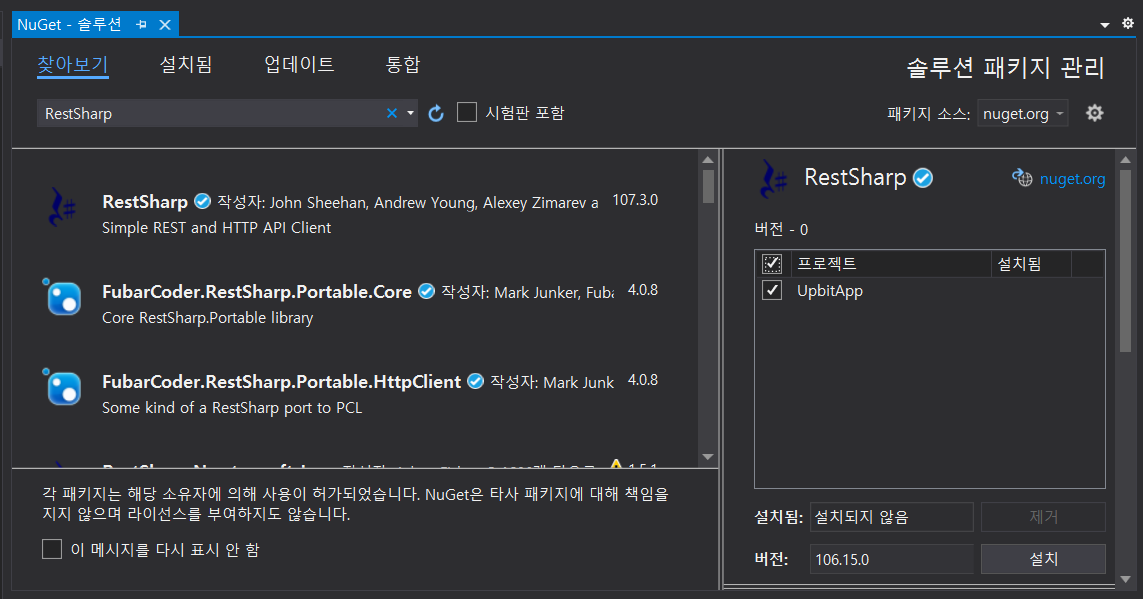Select FubarCoder.RestSharp.Portable.Core package title

257,291
